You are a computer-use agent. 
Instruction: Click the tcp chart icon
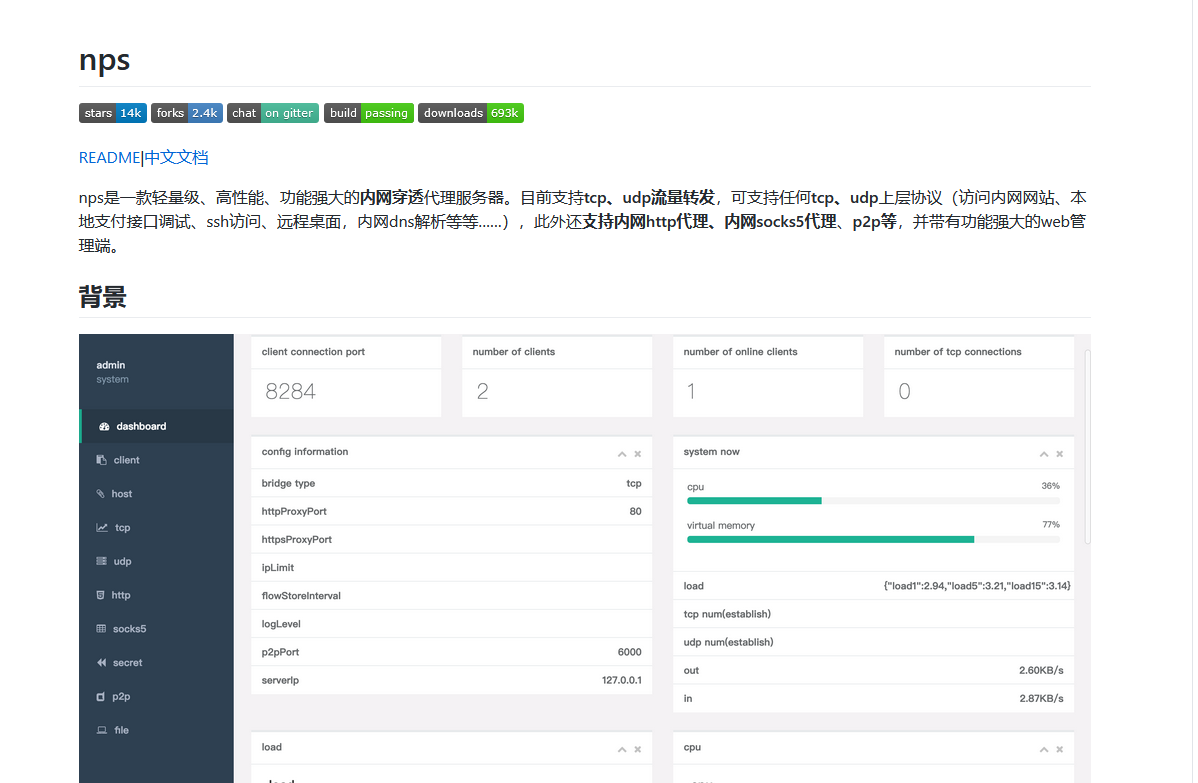coord(102,527)
